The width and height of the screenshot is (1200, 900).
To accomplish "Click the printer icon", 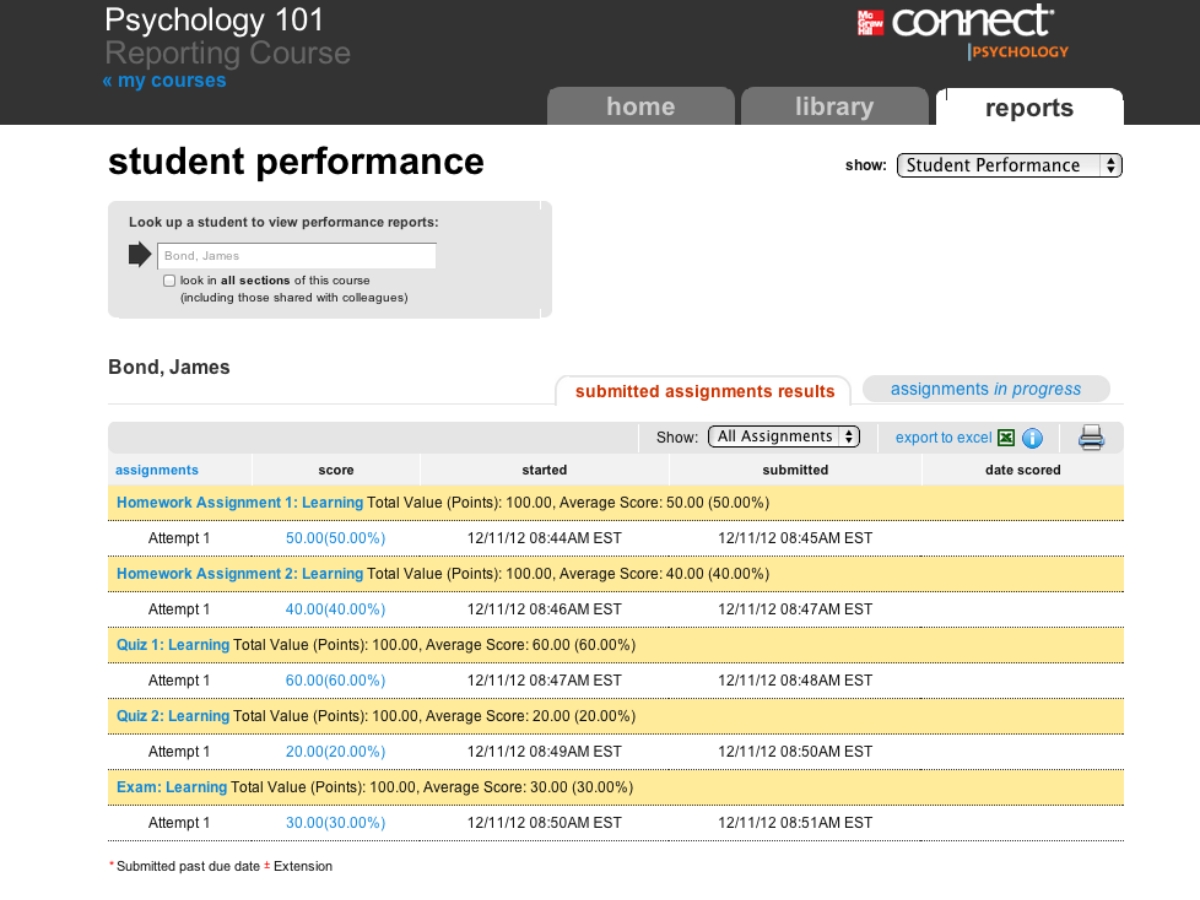I will [1091, 437].
